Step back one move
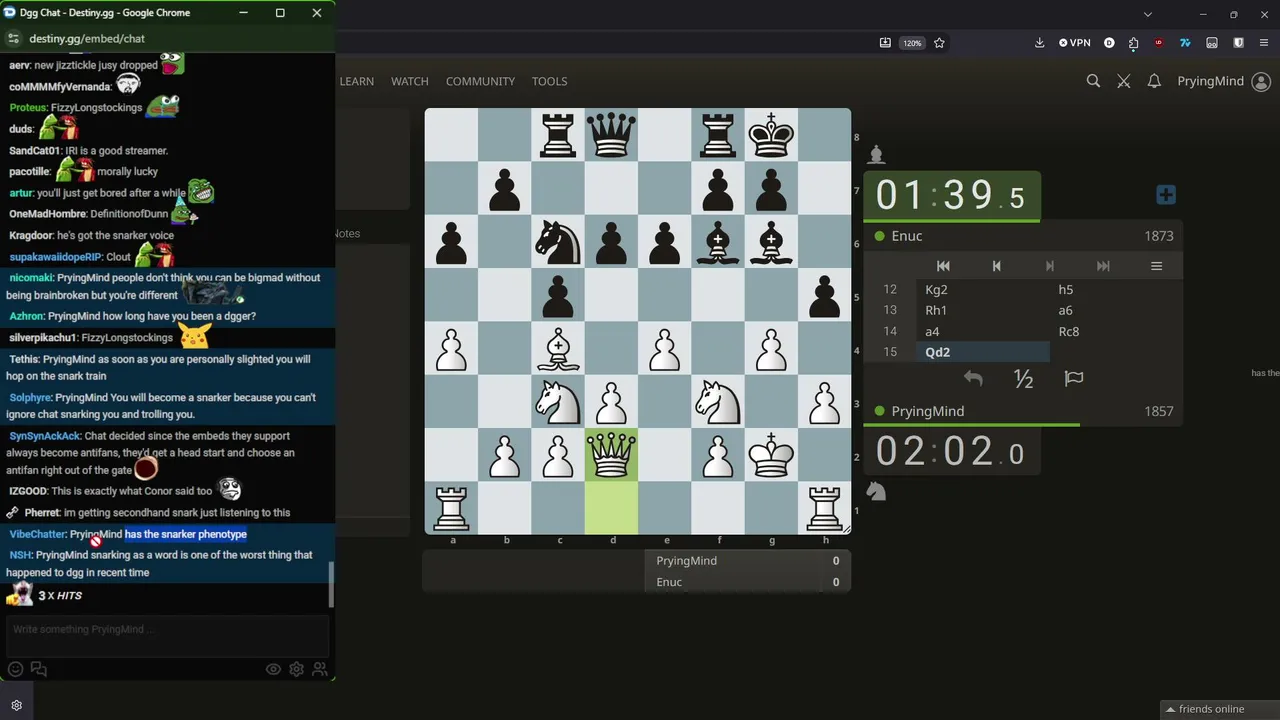Screen dimensions: 1280x720 click(996, 266)
